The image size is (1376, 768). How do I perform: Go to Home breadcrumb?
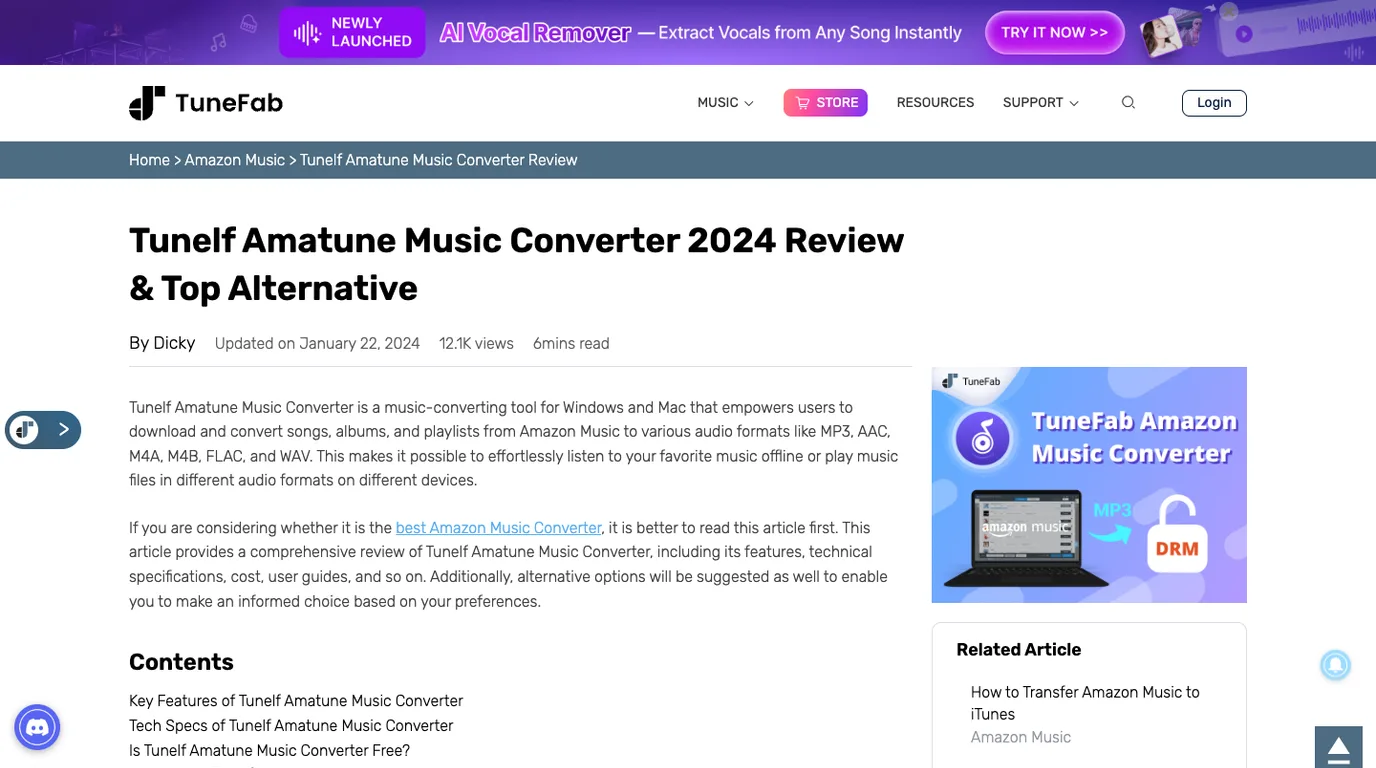pyautogui.click(x=149, y=160)
